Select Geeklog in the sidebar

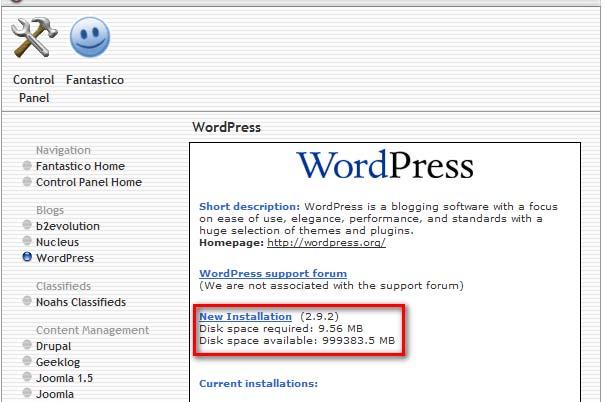(x=57, y=362)
